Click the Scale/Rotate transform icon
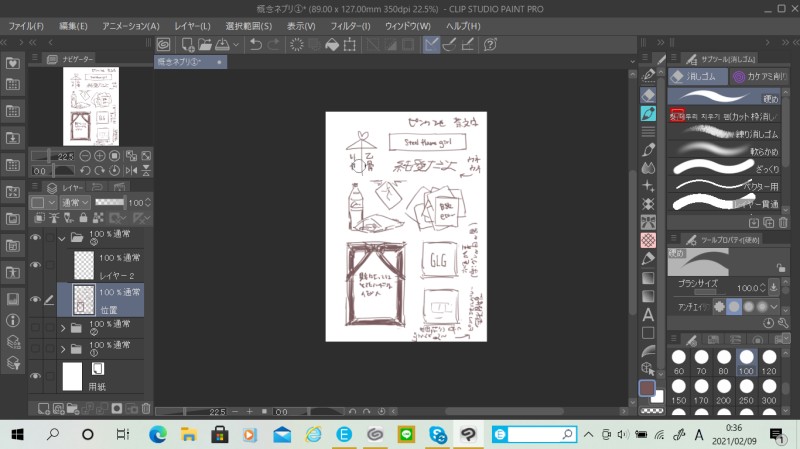Image resolution: width=800 pixels, height=449 pixels. coord(349,45)
